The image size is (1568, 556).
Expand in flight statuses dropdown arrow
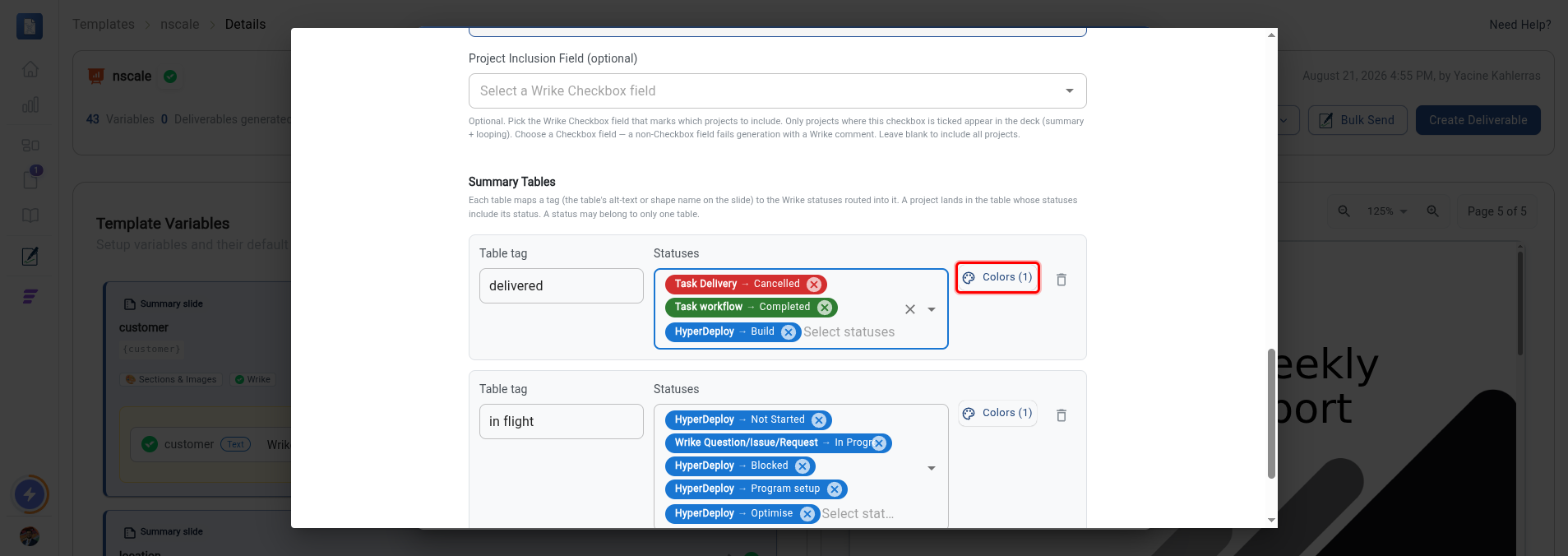click(932, 468)
